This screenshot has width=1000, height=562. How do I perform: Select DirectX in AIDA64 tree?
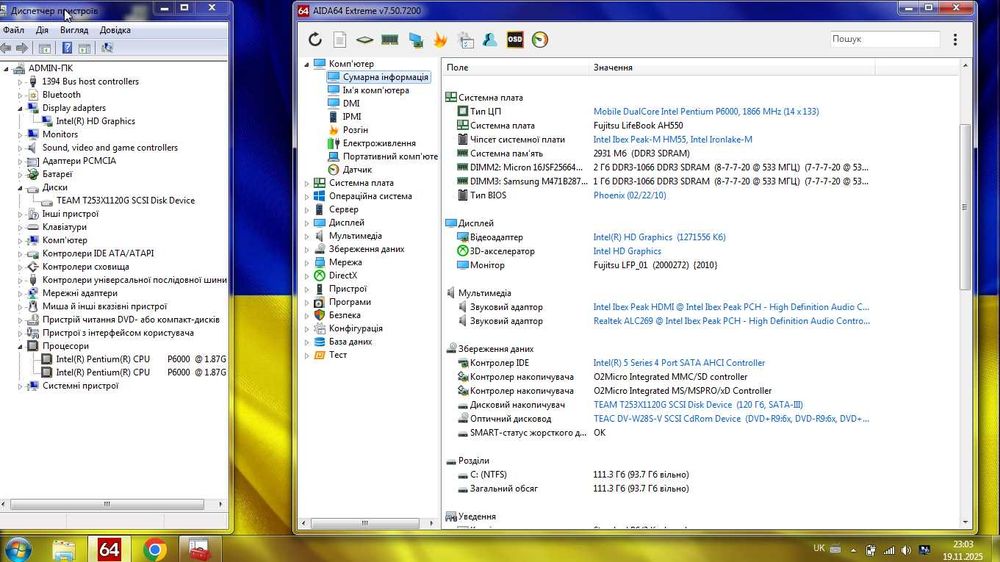point(342,276)
